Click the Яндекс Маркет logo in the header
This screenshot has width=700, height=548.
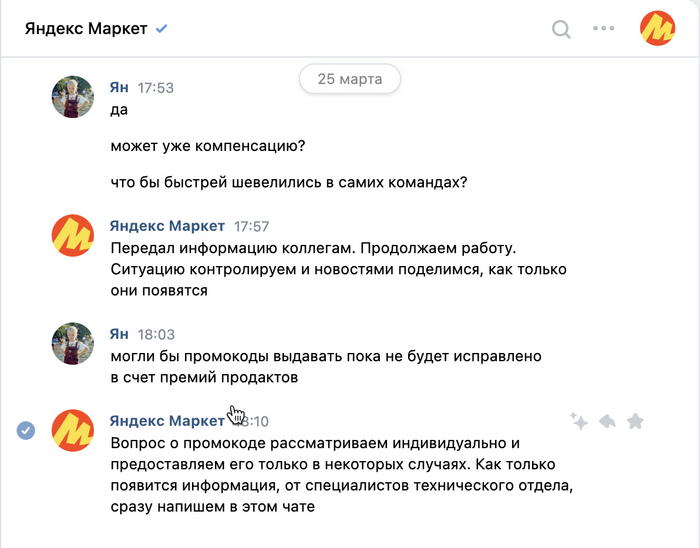point(657,28)
